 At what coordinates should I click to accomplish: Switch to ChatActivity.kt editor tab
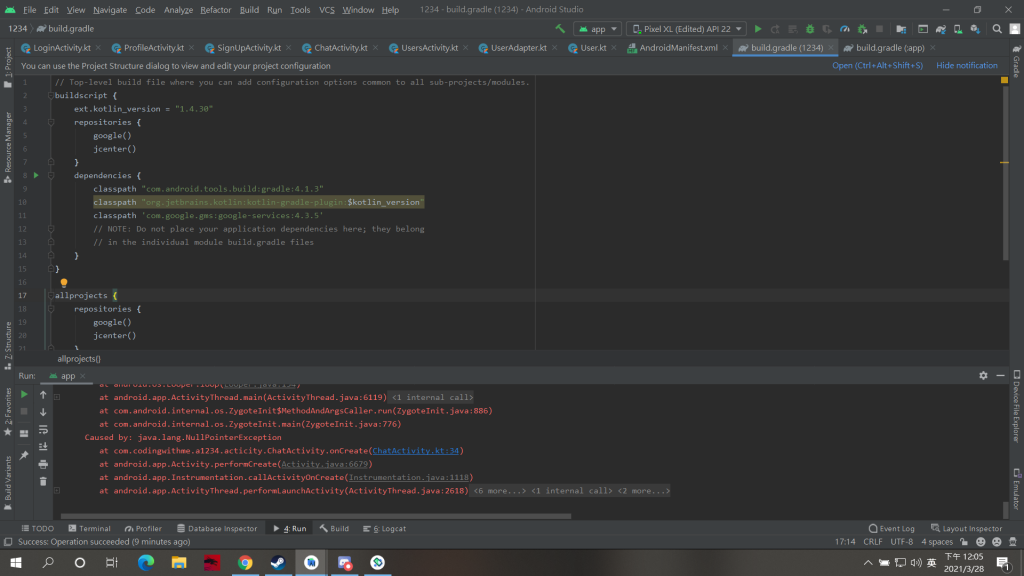pyautogui.click(x=340, y=48)
